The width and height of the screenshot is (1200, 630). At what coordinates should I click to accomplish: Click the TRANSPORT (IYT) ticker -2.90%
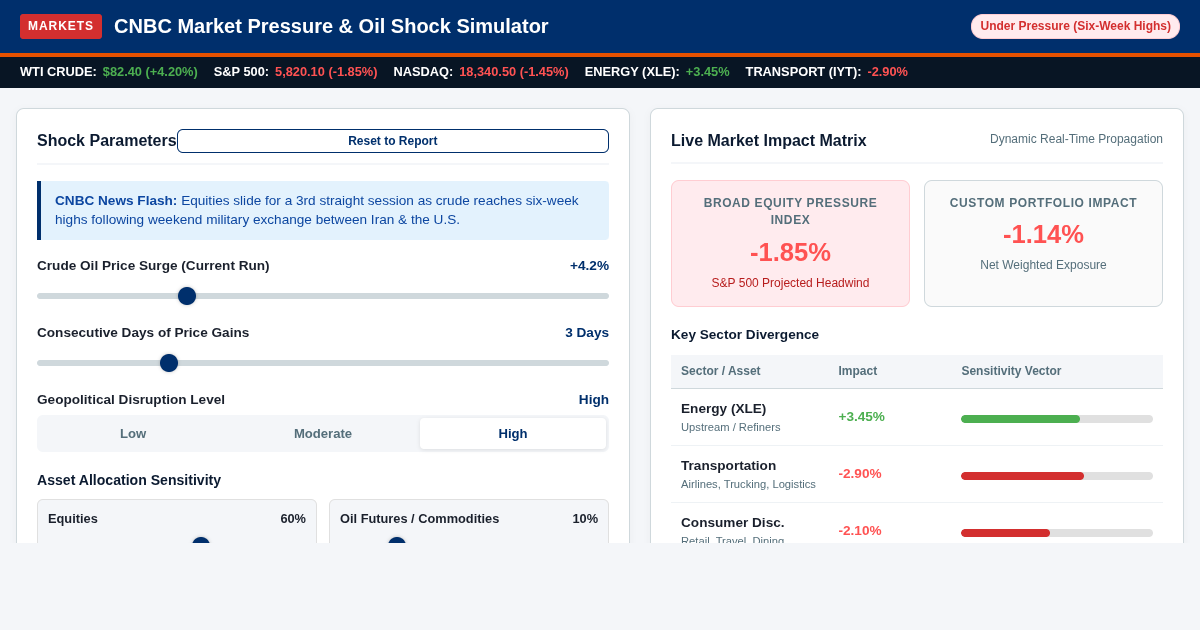[x=887, y=72]
